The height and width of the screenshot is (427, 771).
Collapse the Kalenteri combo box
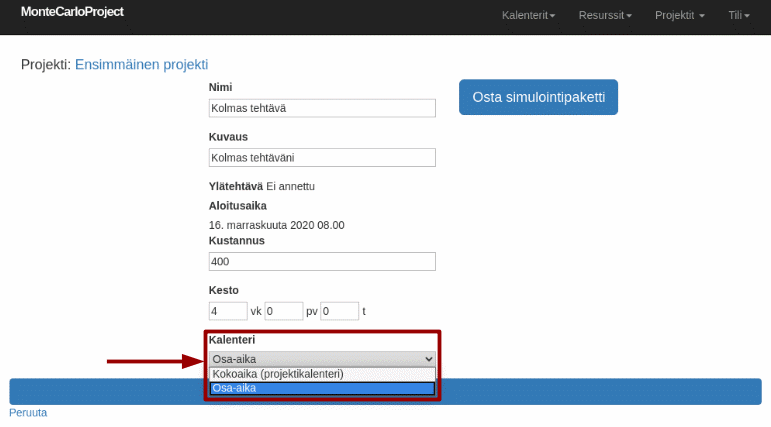point(322,359)
